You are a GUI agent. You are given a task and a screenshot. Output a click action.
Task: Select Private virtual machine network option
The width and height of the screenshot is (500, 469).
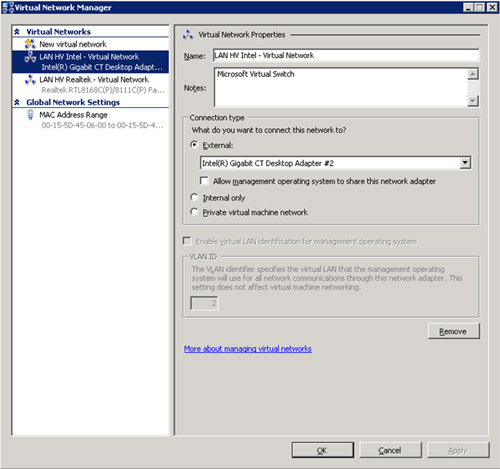[x=194, y=212]
